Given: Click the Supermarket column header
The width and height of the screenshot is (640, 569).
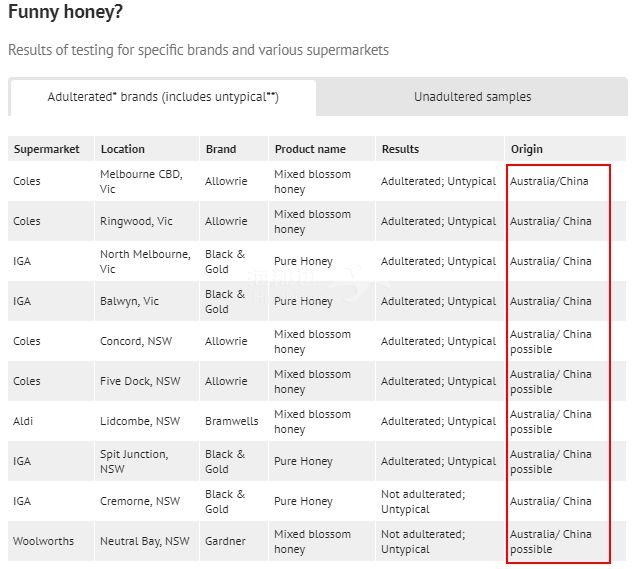Looking at the screenshot, I should coord(47,149).
